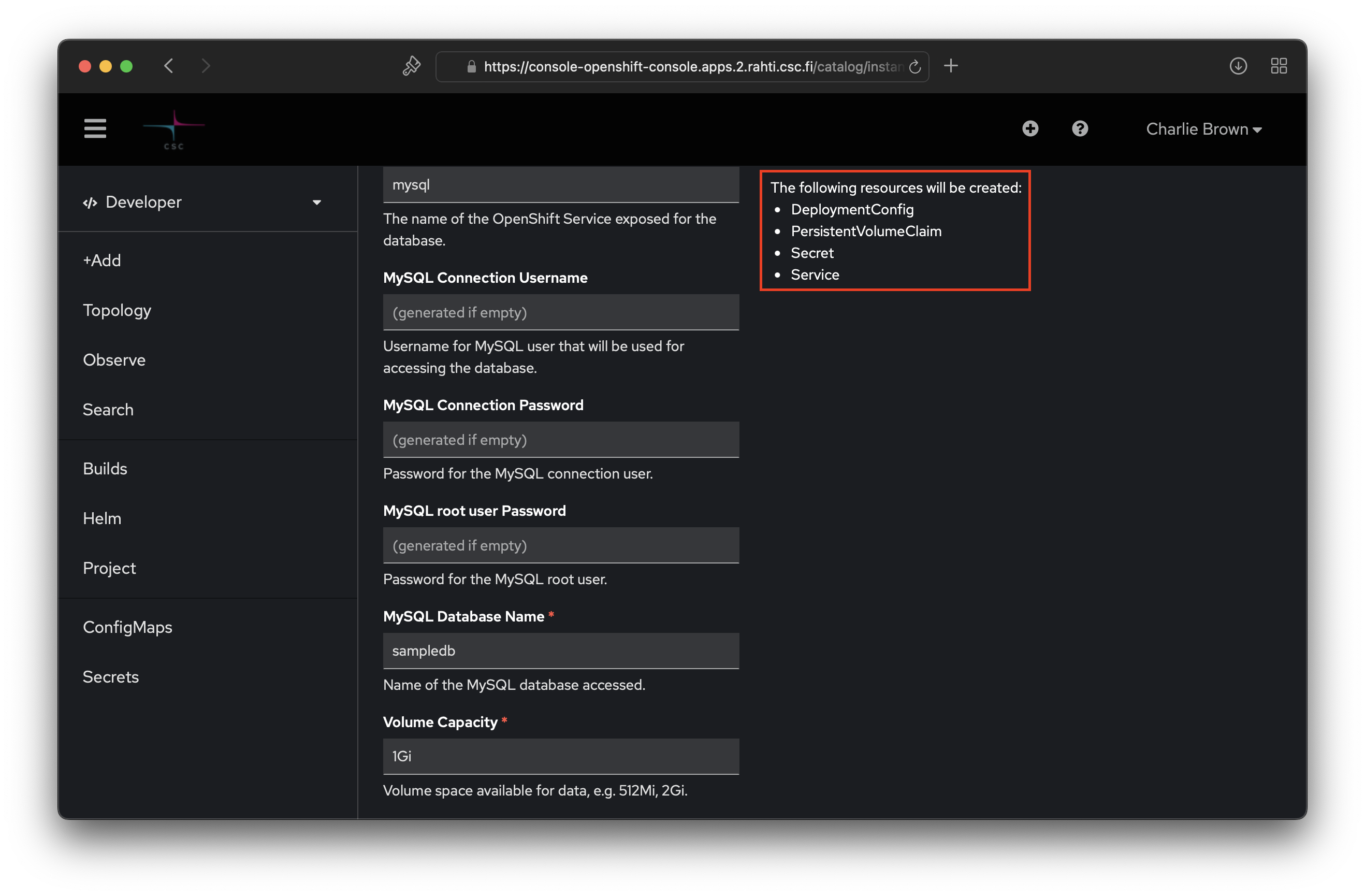This screenshot has height=896, width=1365.
Task: Click the MySQL Connection Username field
Action: pos(560,313)
